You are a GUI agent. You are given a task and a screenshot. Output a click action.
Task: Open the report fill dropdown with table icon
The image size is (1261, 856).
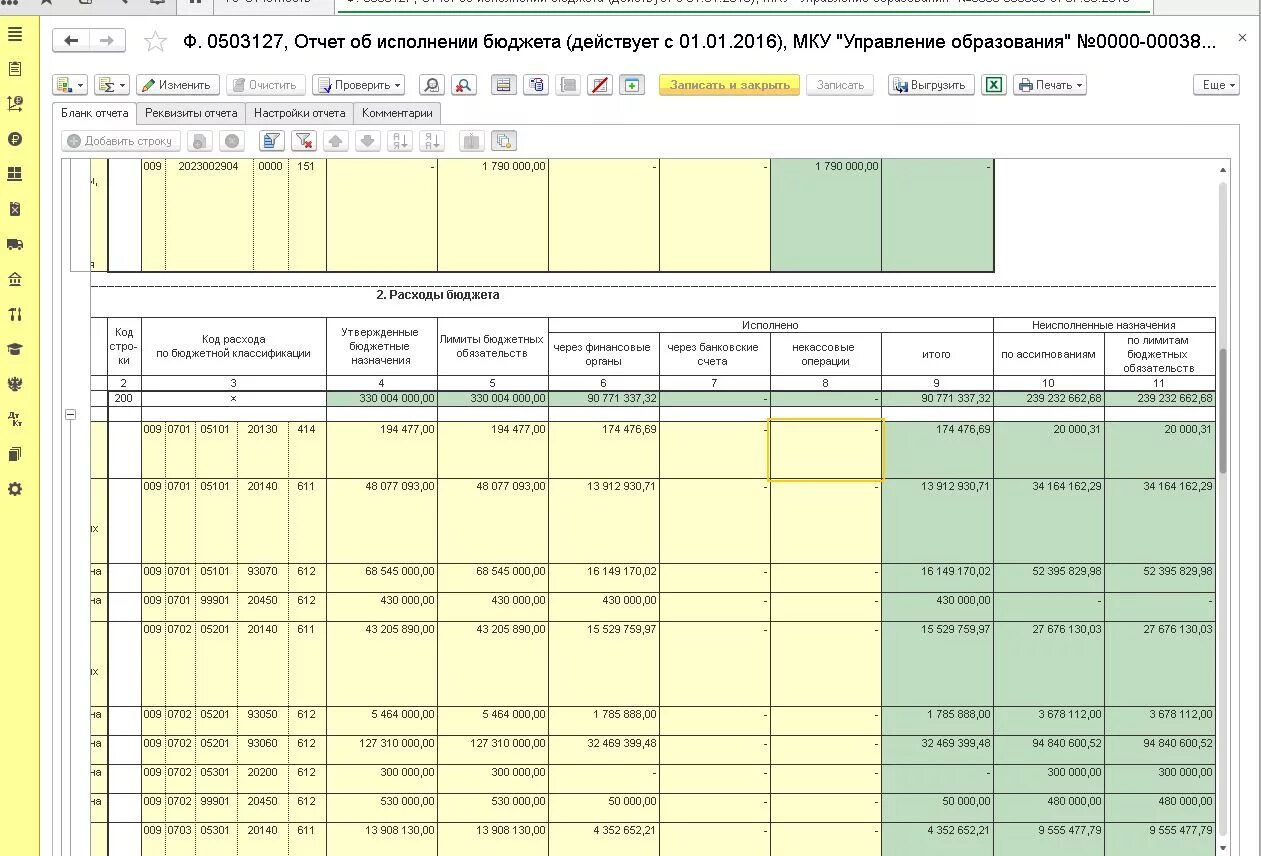[70, 85]
